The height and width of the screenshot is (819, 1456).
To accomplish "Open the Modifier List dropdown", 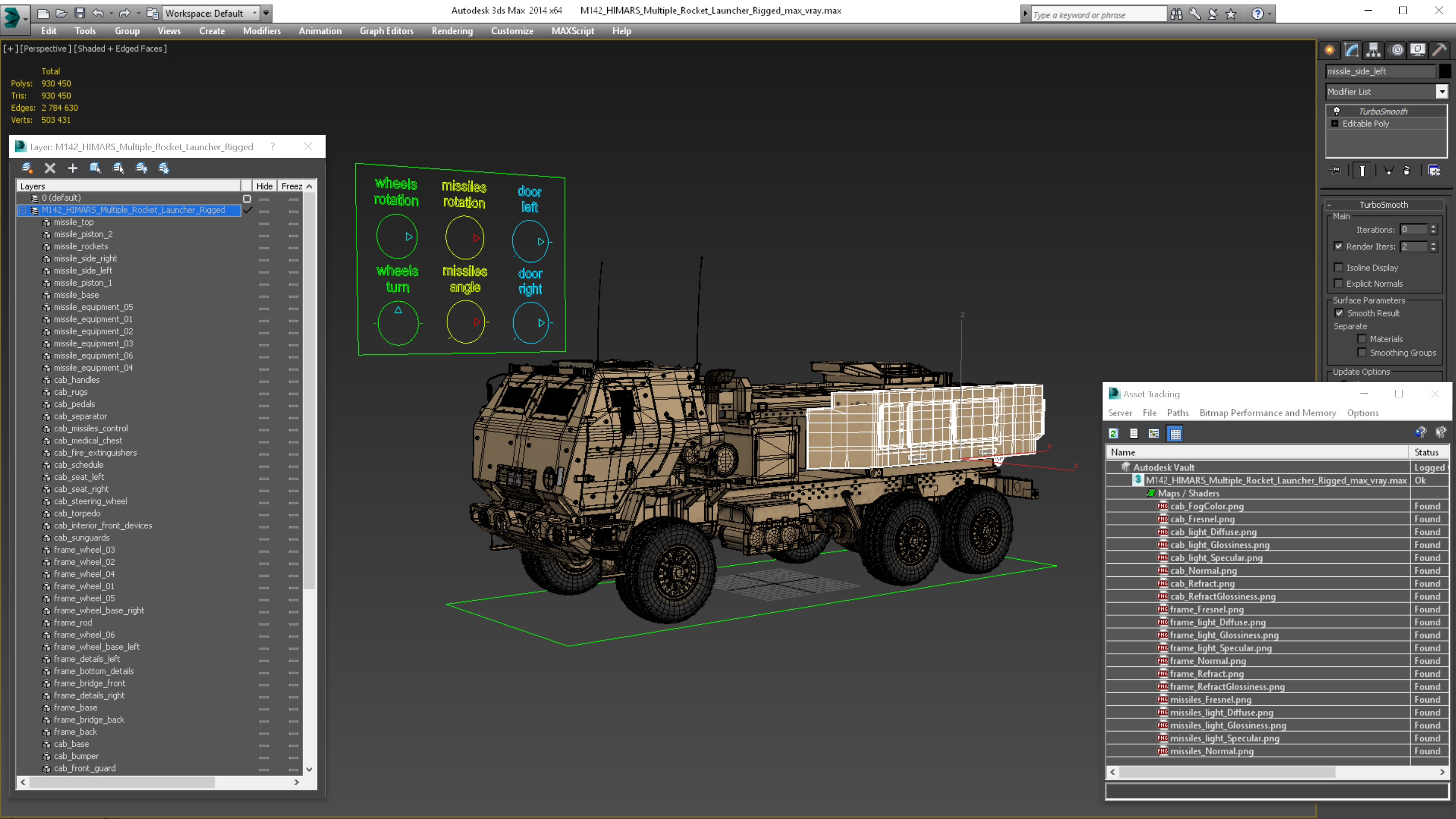I will point(1441,91).
